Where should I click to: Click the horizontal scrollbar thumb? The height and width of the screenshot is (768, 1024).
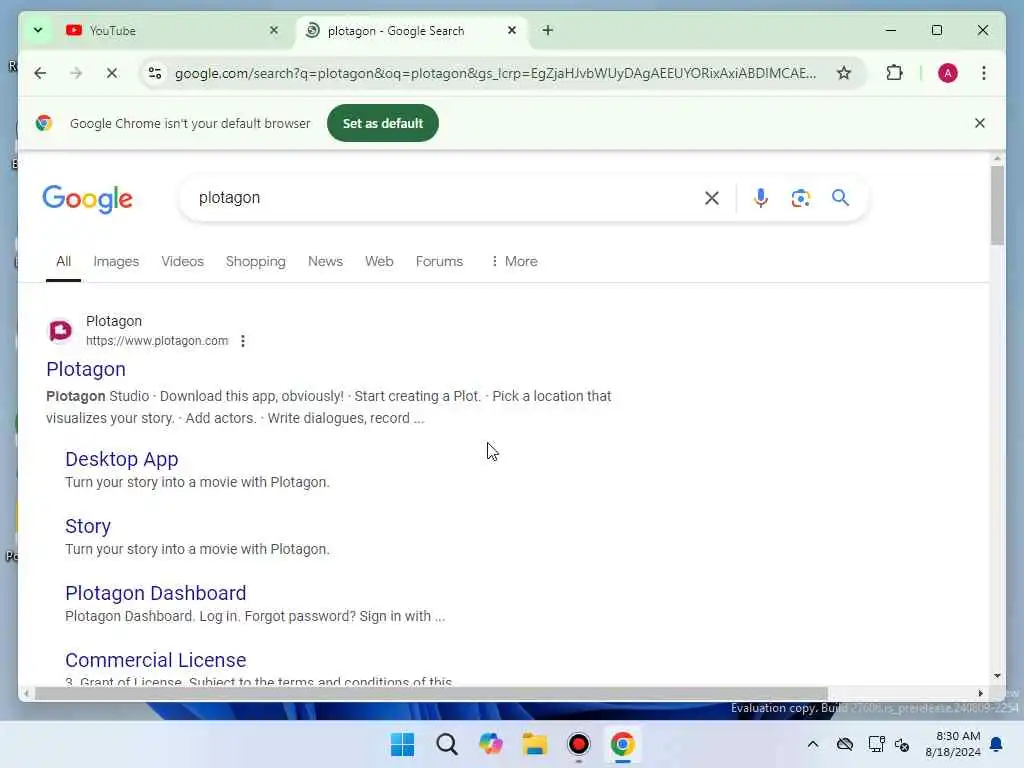point(431,693)
